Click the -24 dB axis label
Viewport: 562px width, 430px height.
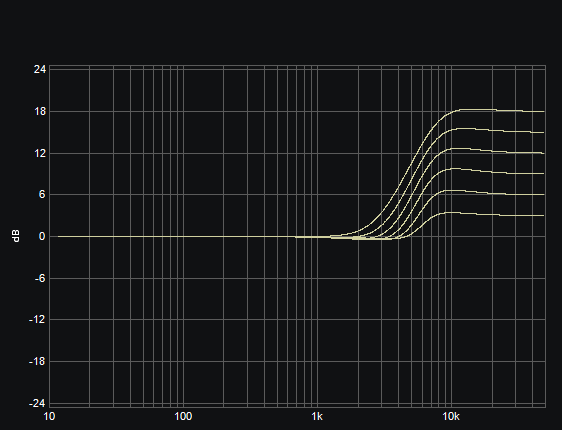click(x=38, y=403)
